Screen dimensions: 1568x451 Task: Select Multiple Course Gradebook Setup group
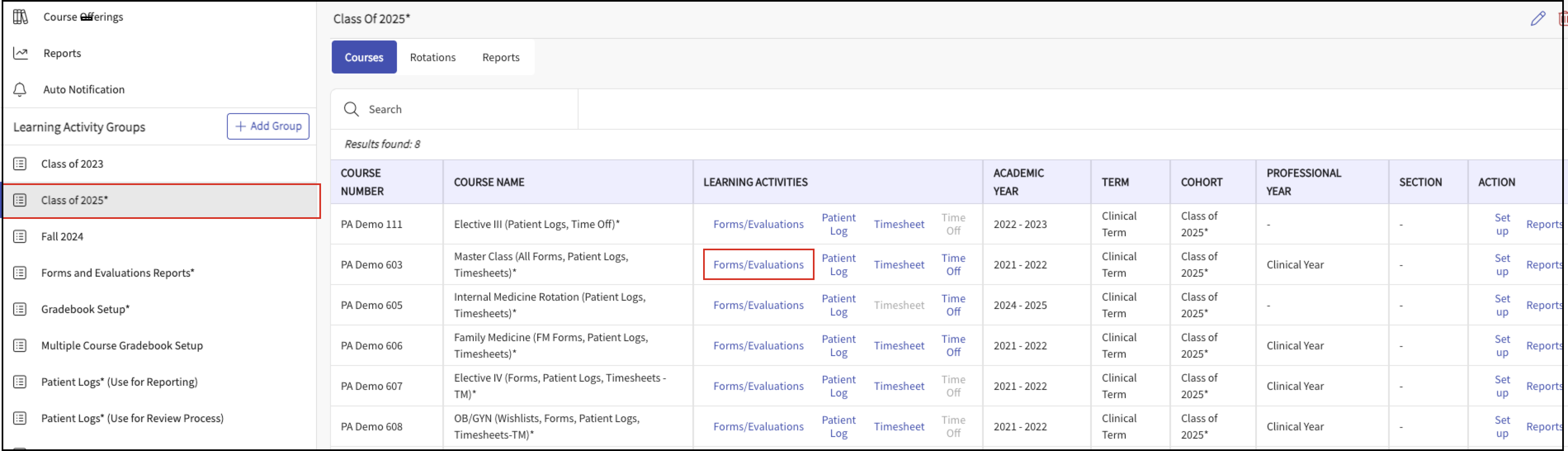[x=122, y=346]
